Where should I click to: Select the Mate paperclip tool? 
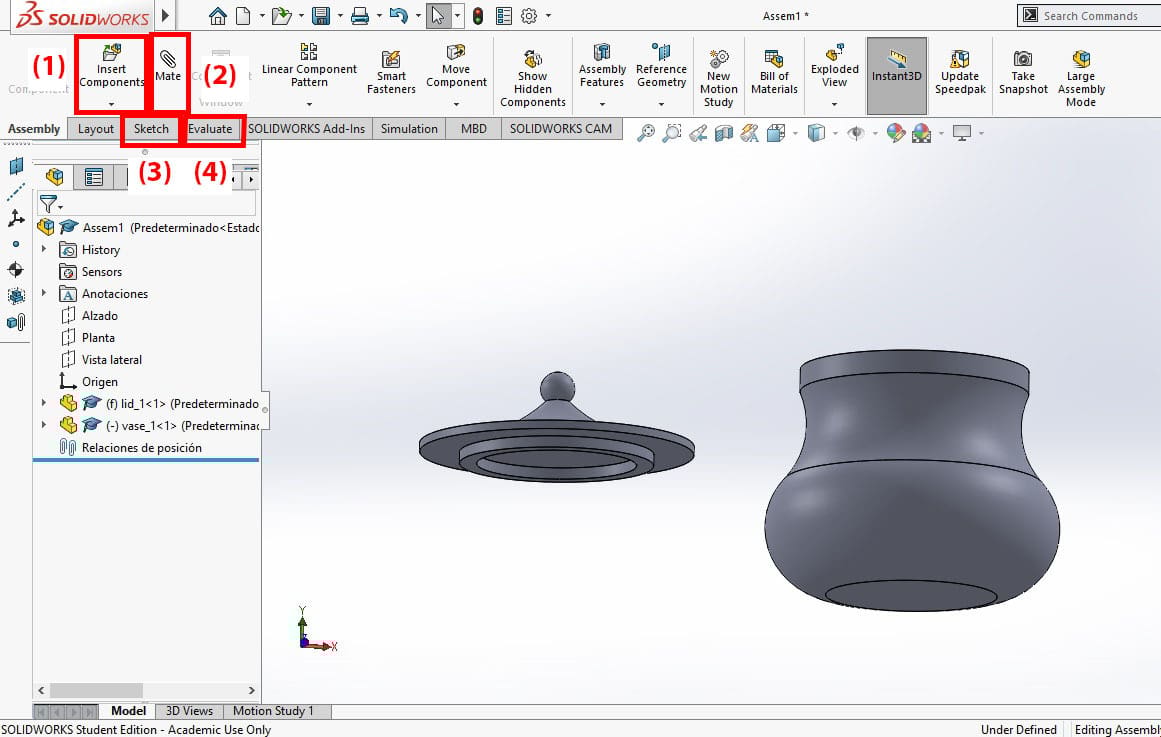pos(168,65)
